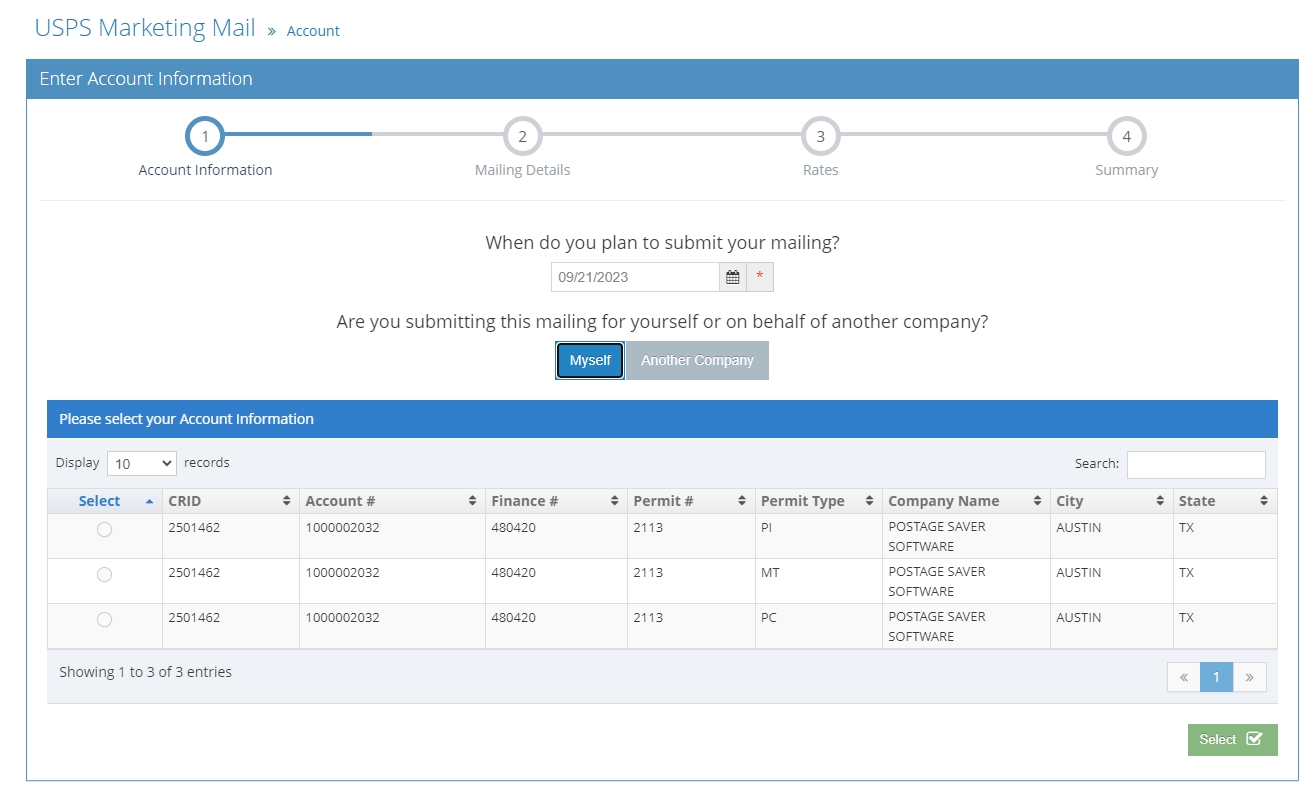
Task: Open the Account breadcrumb link
Action: click(313, 31)
